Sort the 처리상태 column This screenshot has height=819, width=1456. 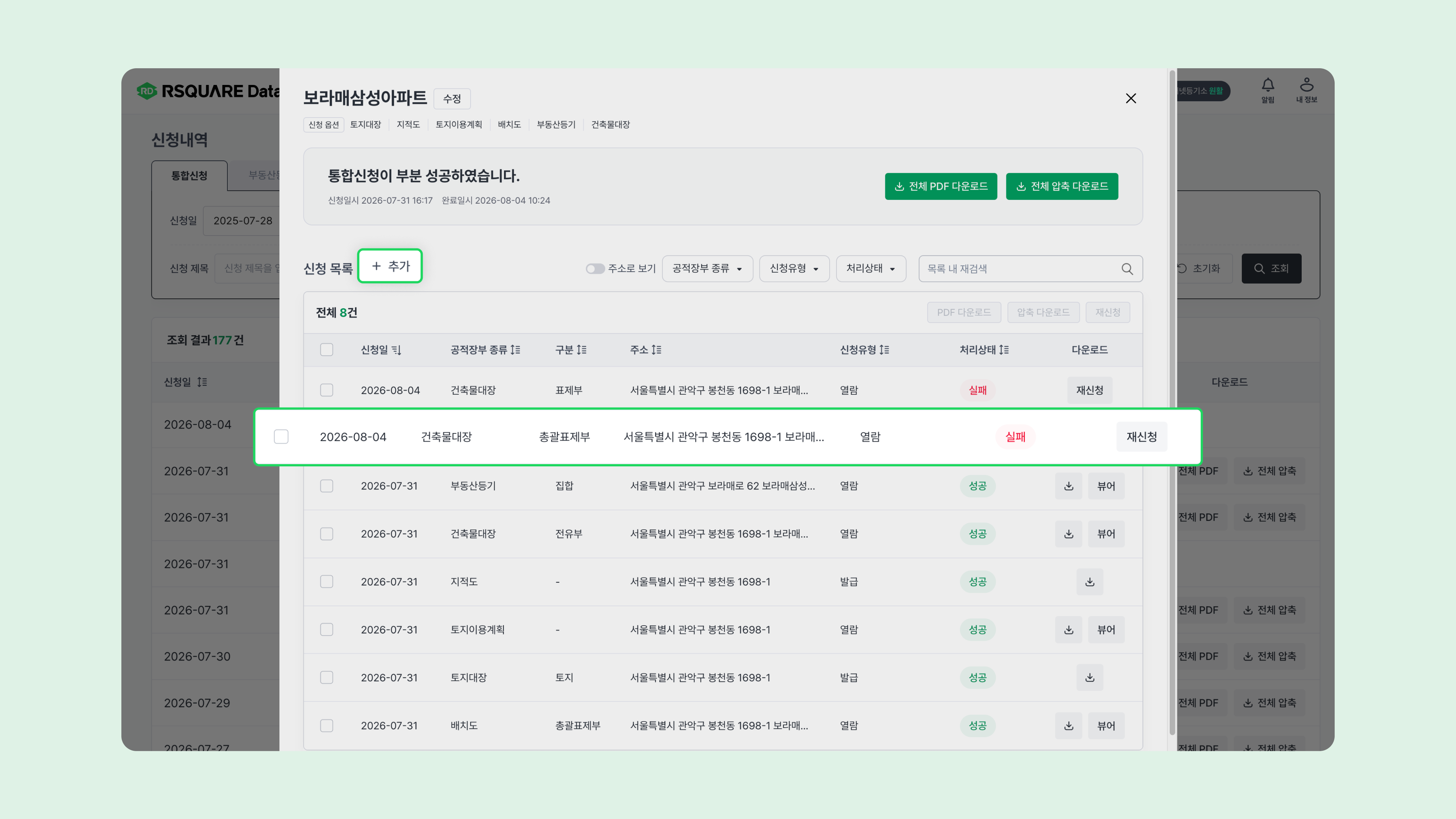coord(1004,350)
